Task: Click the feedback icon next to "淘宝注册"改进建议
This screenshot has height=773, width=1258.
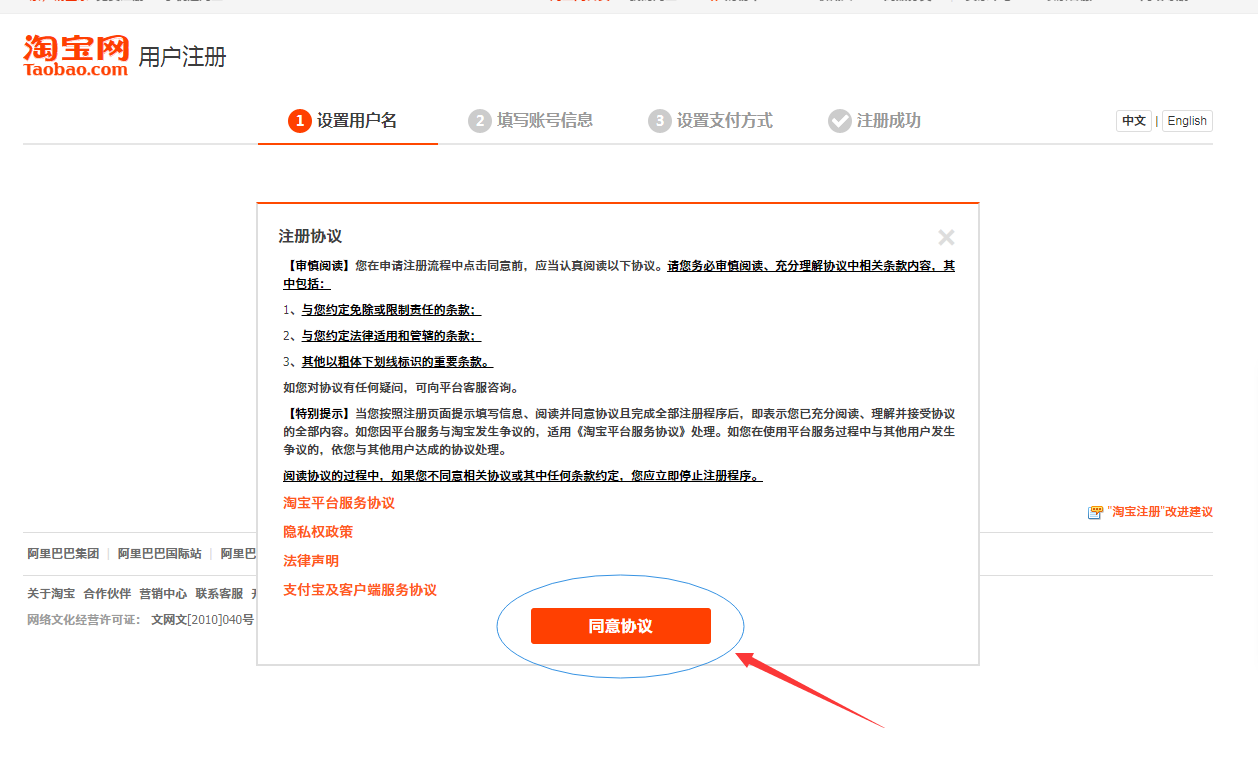Action: (1094, 511)
